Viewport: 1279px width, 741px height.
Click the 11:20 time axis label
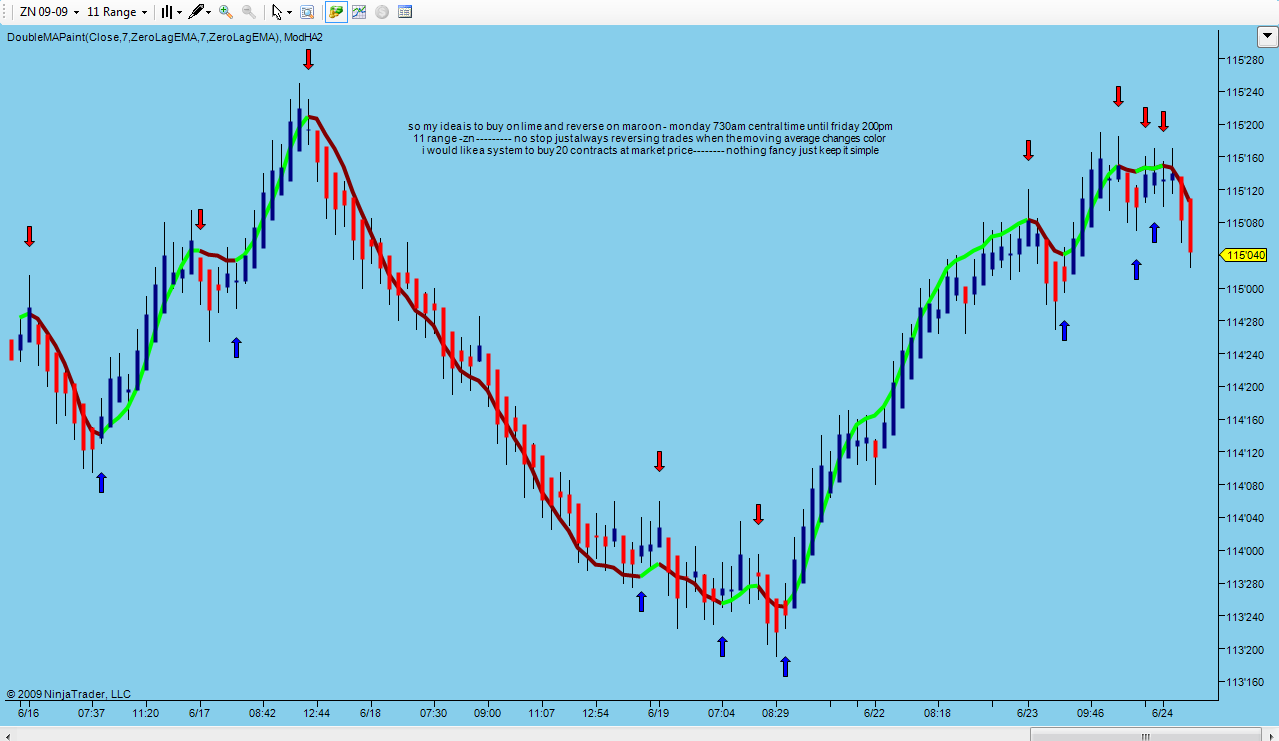(145, 713)
